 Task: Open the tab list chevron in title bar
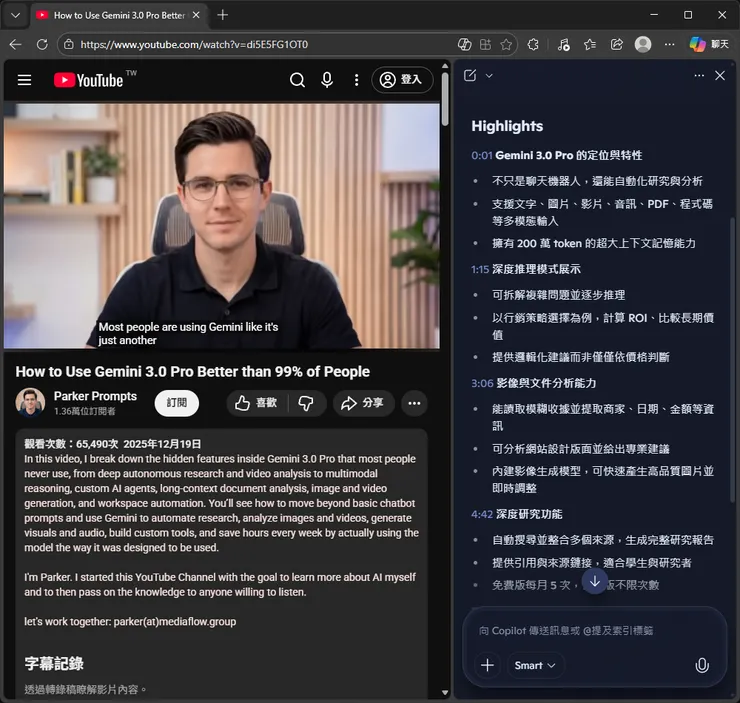pyautogui.click(x=15, y=15)
